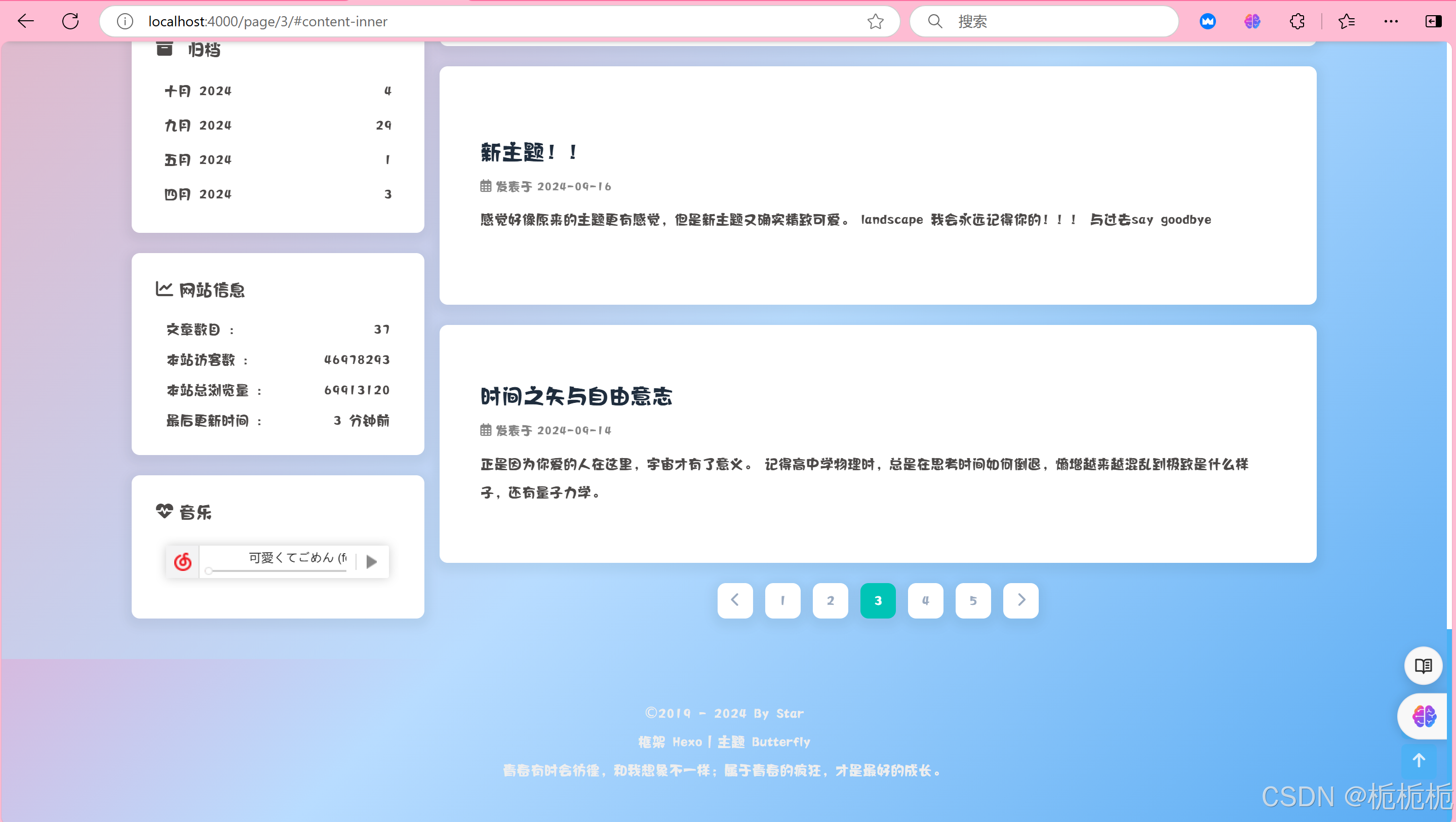Reload the current page
Viewport: 1456px width, 822px height.
tap(71, 21)
